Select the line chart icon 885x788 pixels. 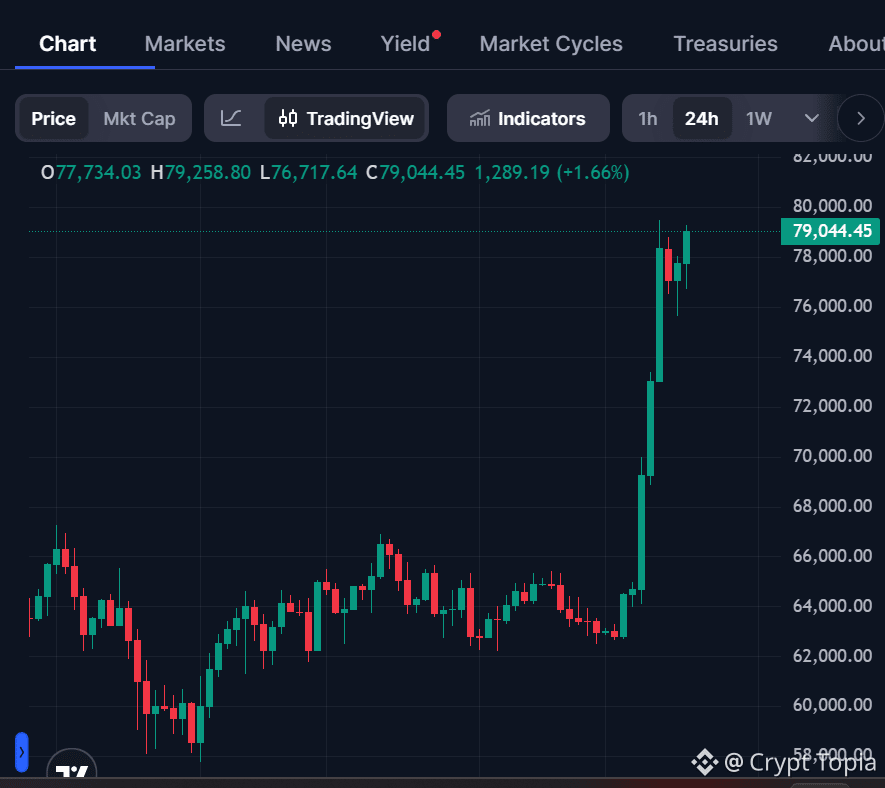coord(231,119)
